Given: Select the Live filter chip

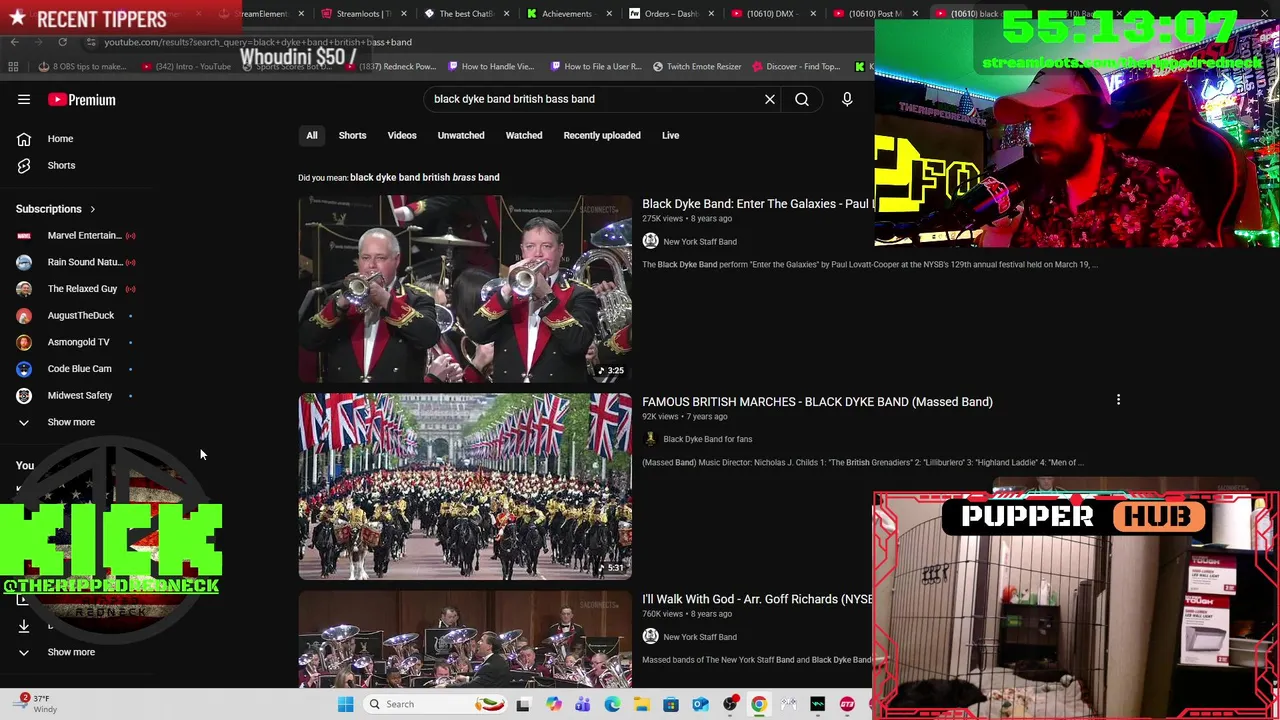Looking at the screenshot, I should (670, 135).
